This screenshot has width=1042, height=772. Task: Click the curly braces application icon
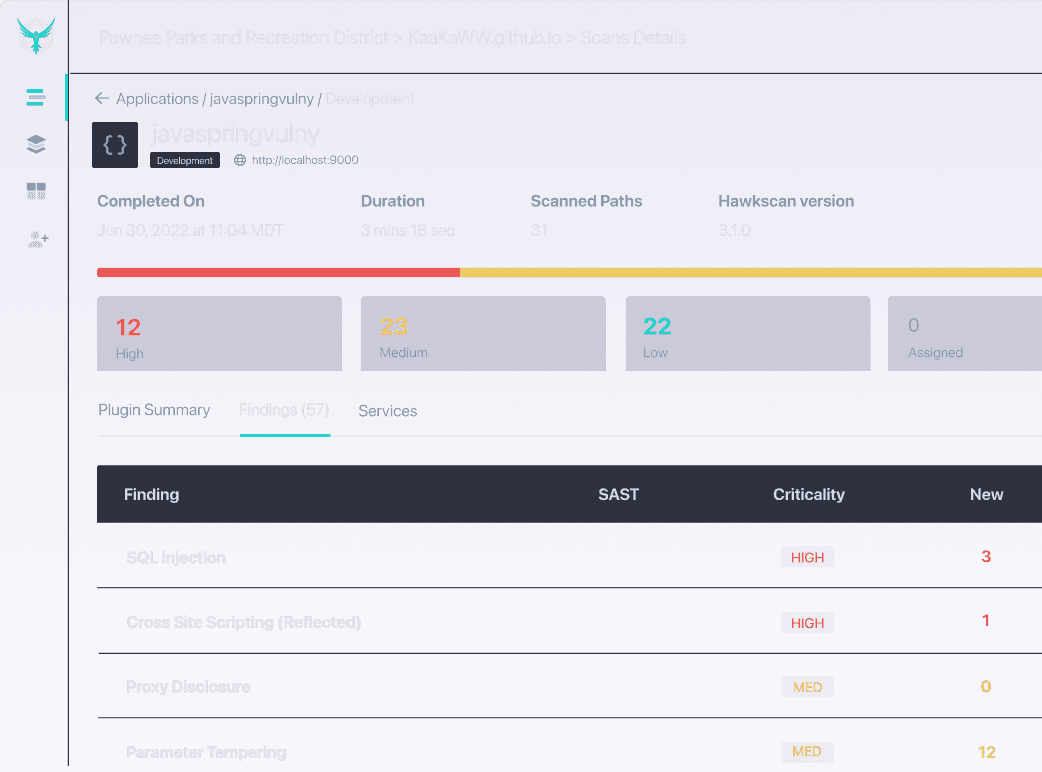[x=115, y=145]
